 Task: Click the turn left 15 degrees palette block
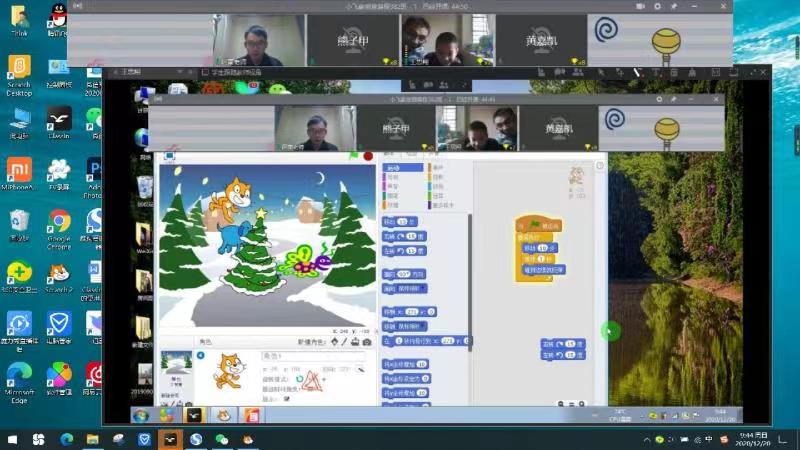tap(405, 251)
